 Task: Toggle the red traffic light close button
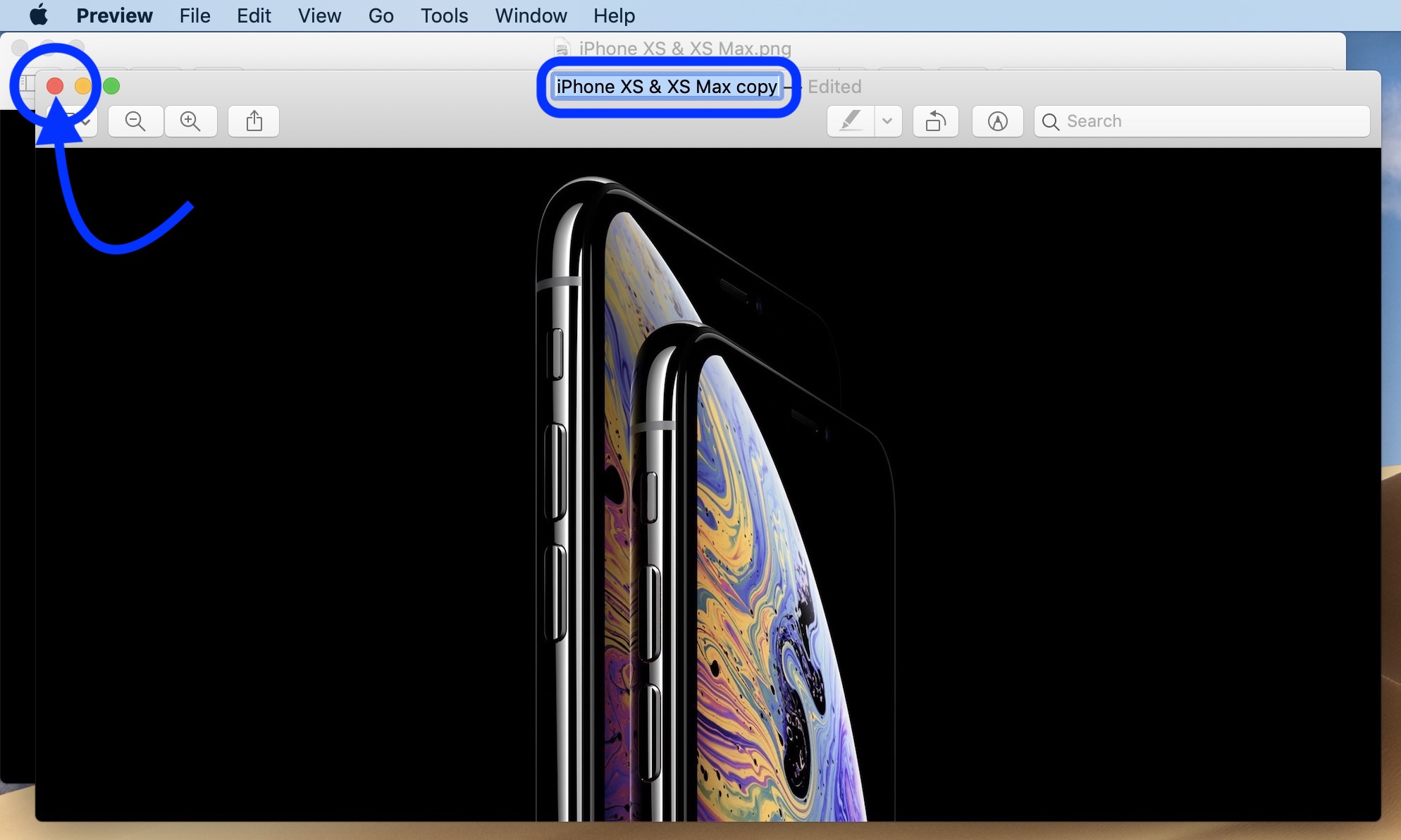click(54, 85)
